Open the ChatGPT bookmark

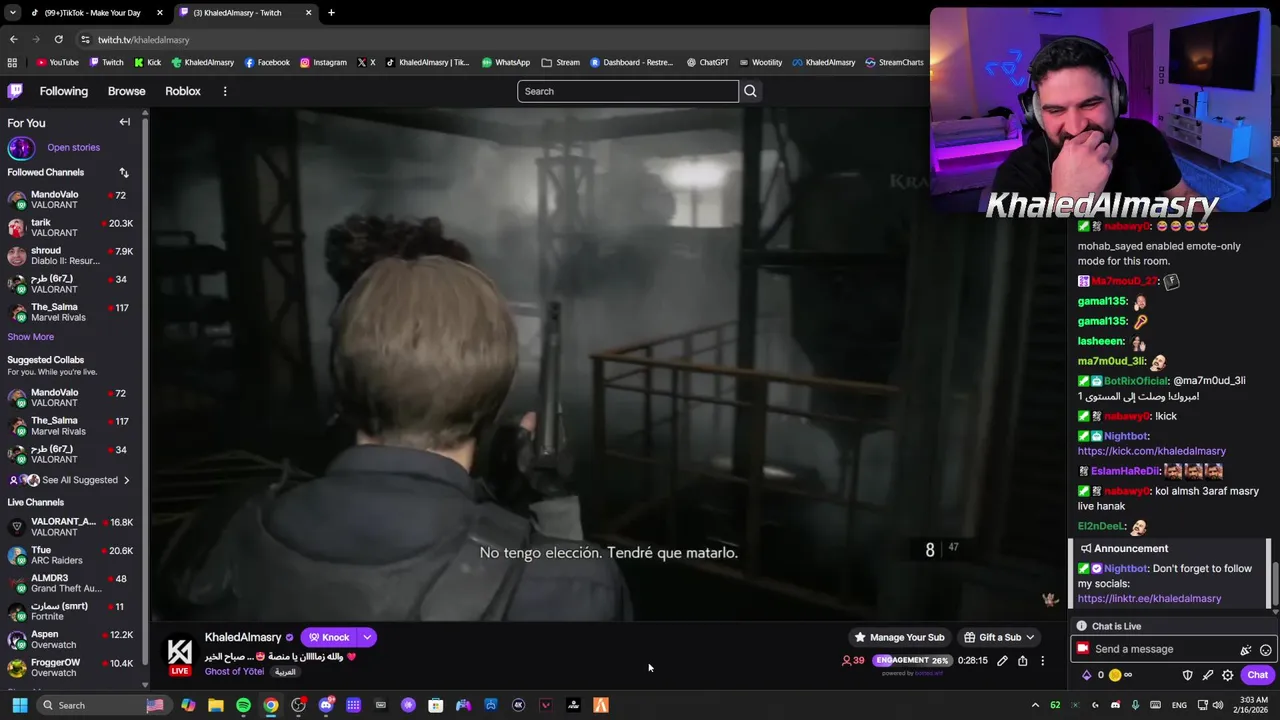(x=707, y=62)
